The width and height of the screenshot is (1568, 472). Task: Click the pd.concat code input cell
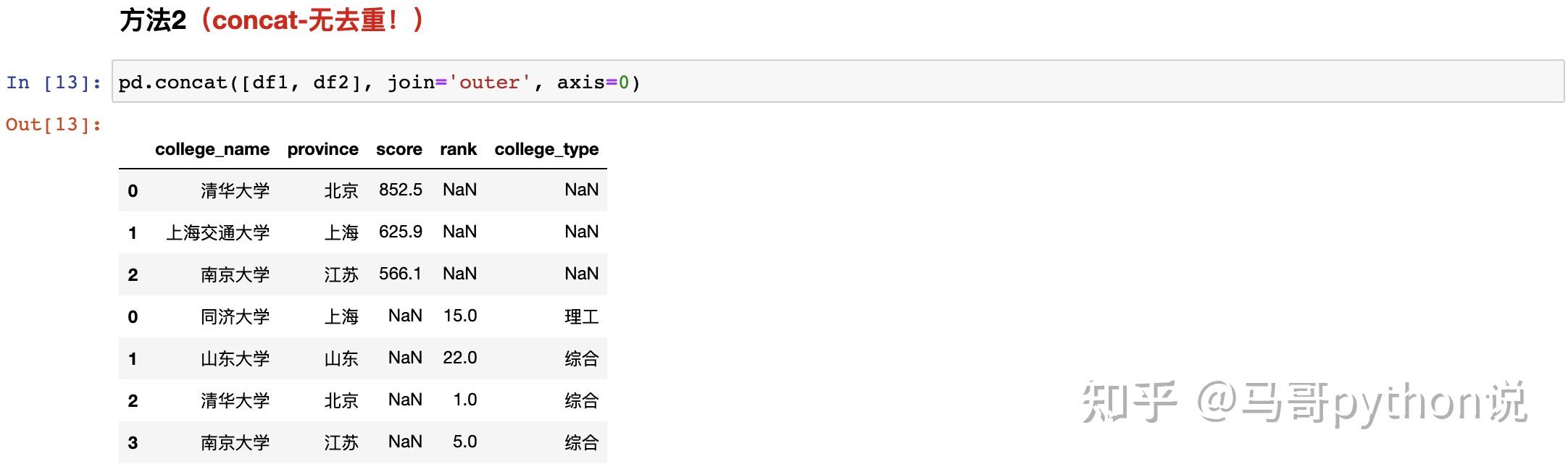coord(837,82)
